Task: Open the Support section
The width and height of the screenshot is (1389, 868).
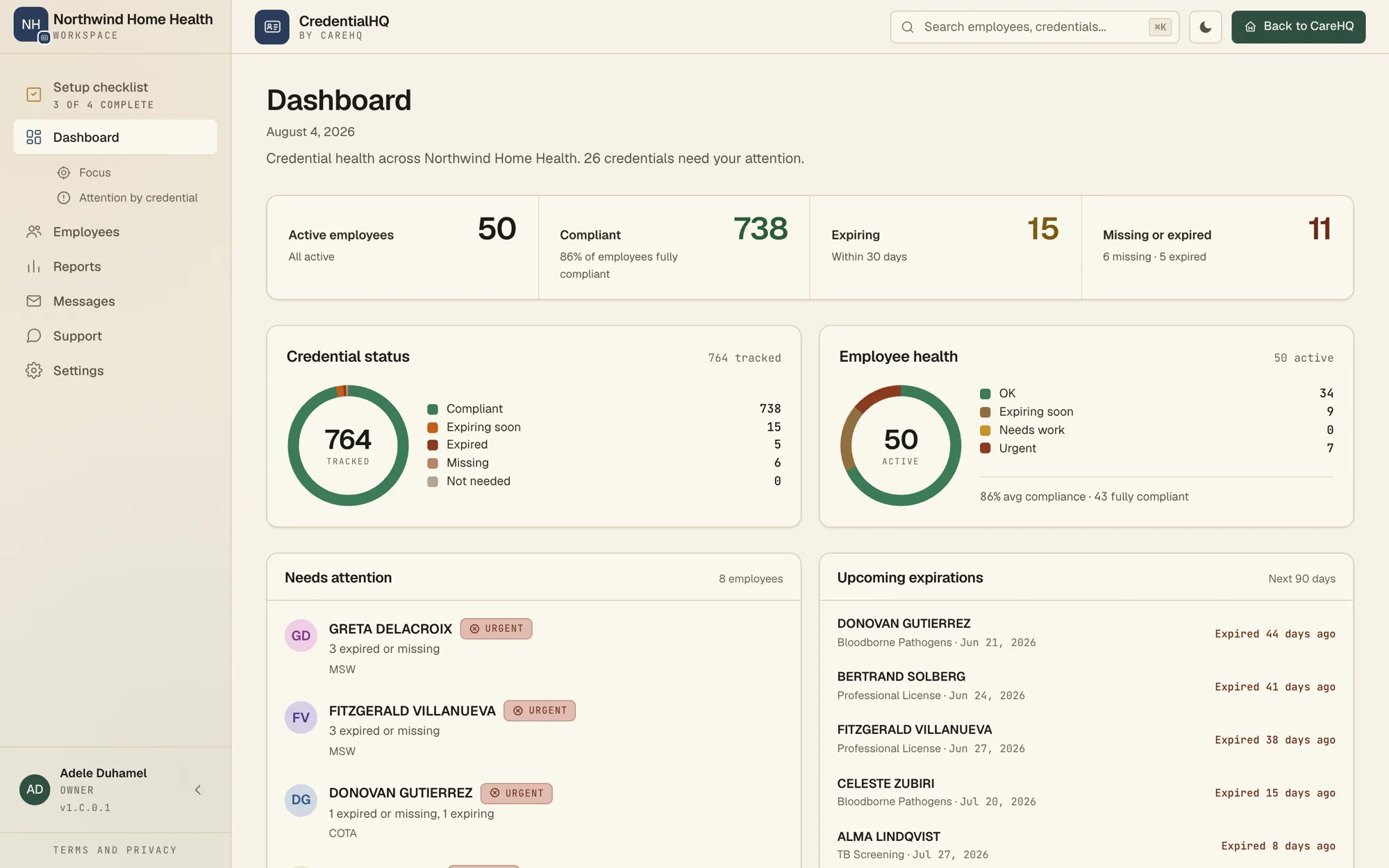Action: click(x=115, y=336)
